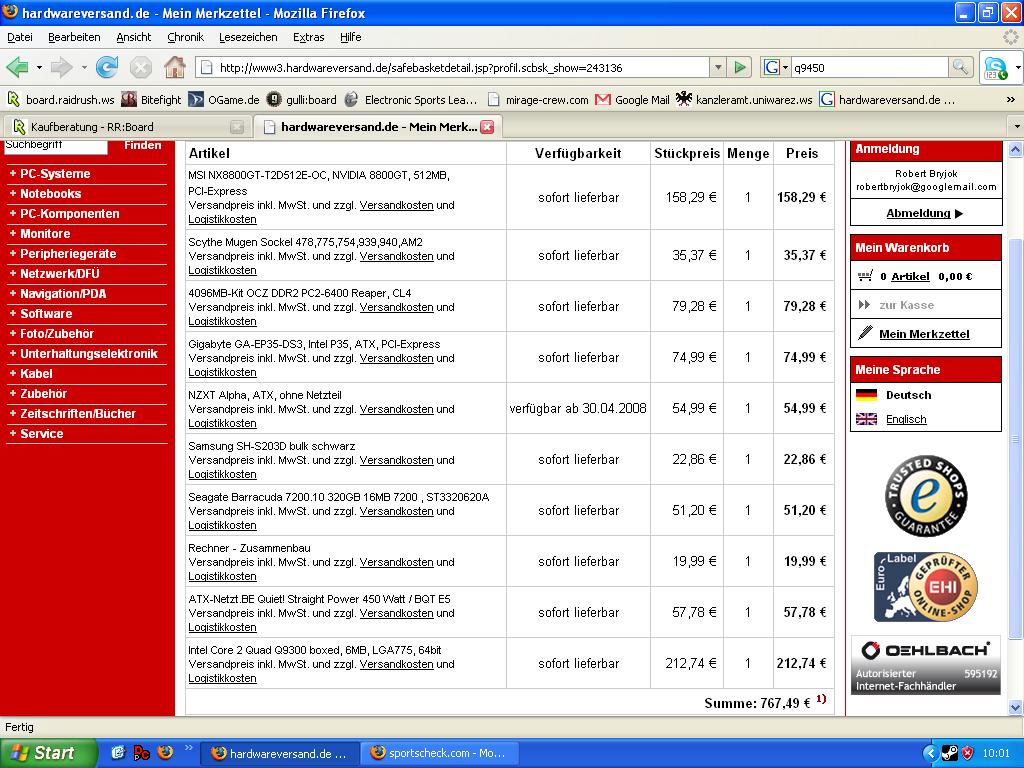This screenshot has height=768, width=1024.
Task: Open the tab list dropdown arrow
Action: click(1017, 126)
